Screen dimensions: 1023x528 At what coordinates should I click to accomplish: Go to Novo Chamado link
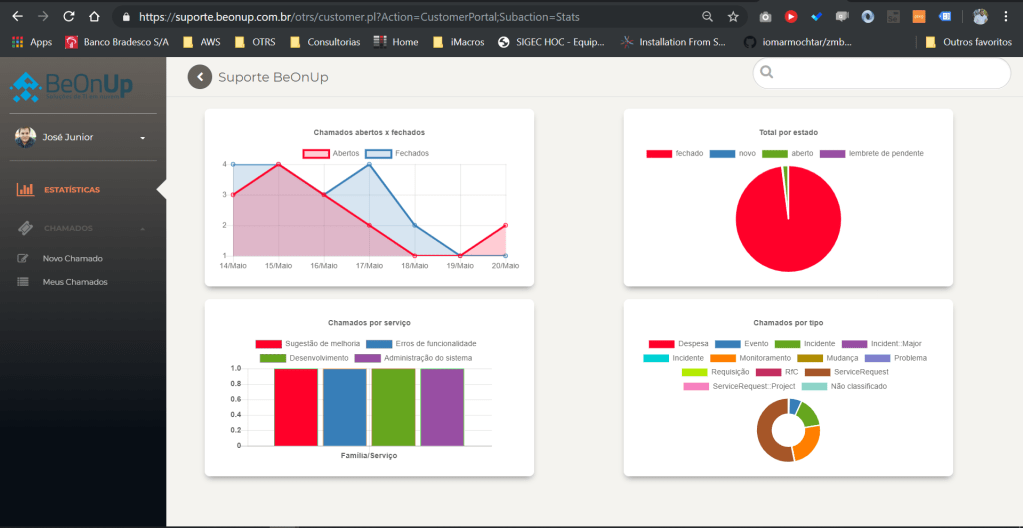pos(72,258)
